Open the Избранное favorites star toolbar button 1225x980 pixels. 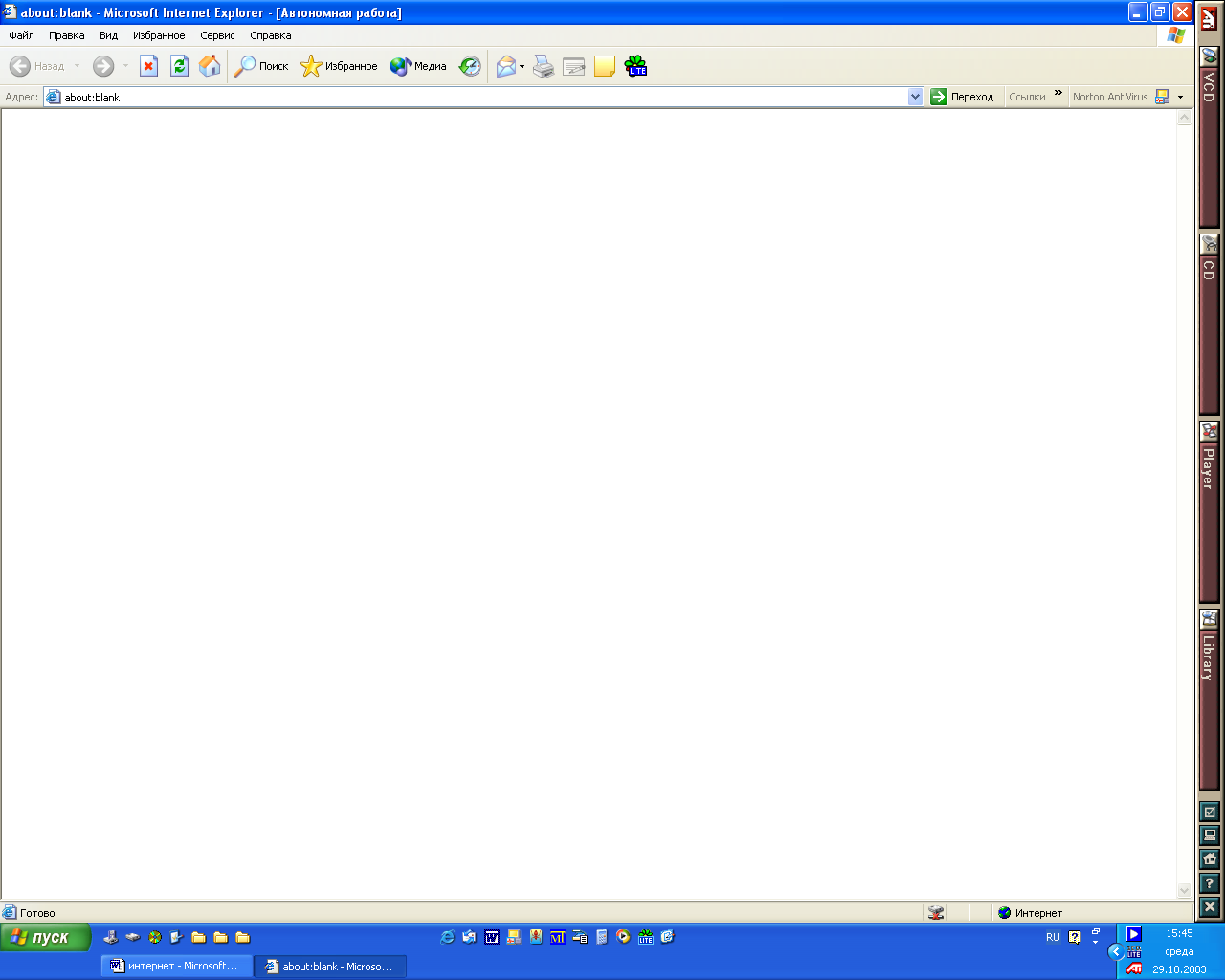(x=339, y=66)
